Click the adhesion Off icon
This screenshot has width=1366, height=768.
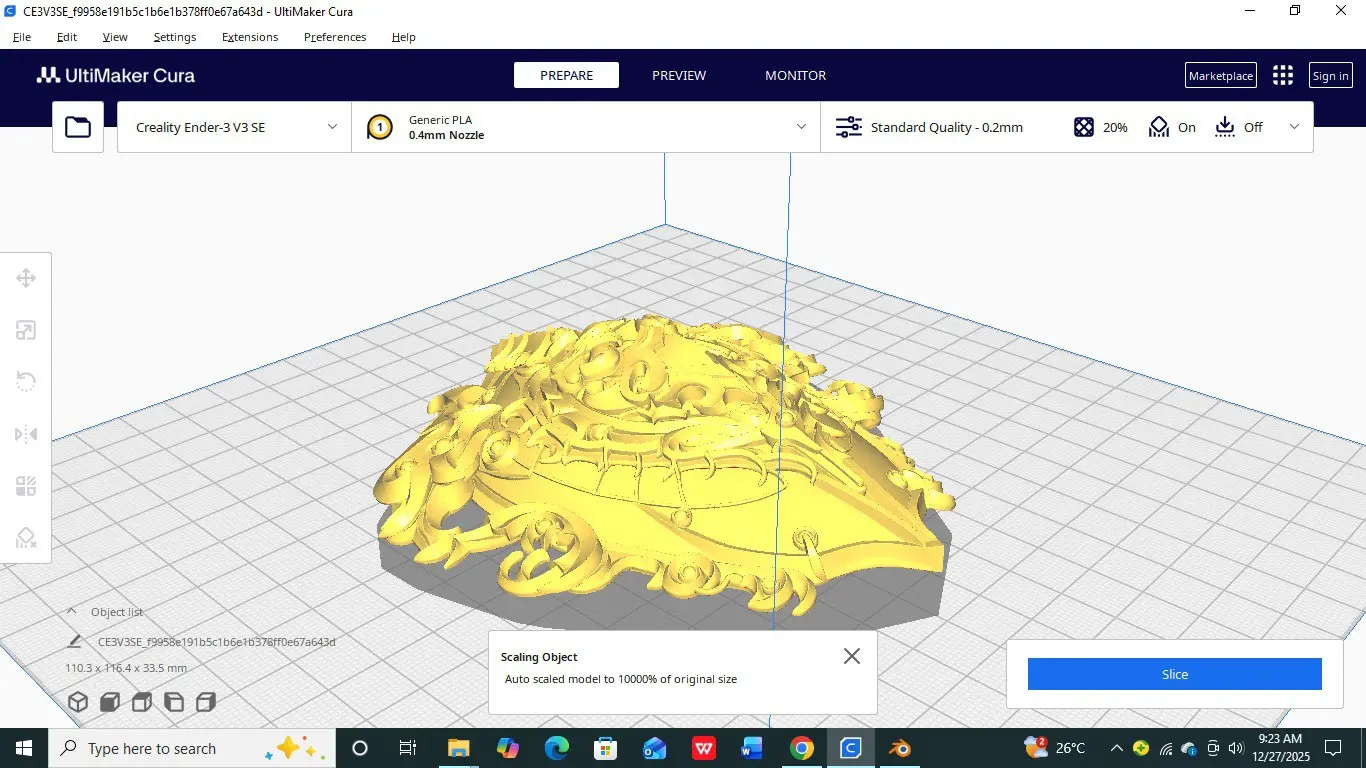point(1225,127)
